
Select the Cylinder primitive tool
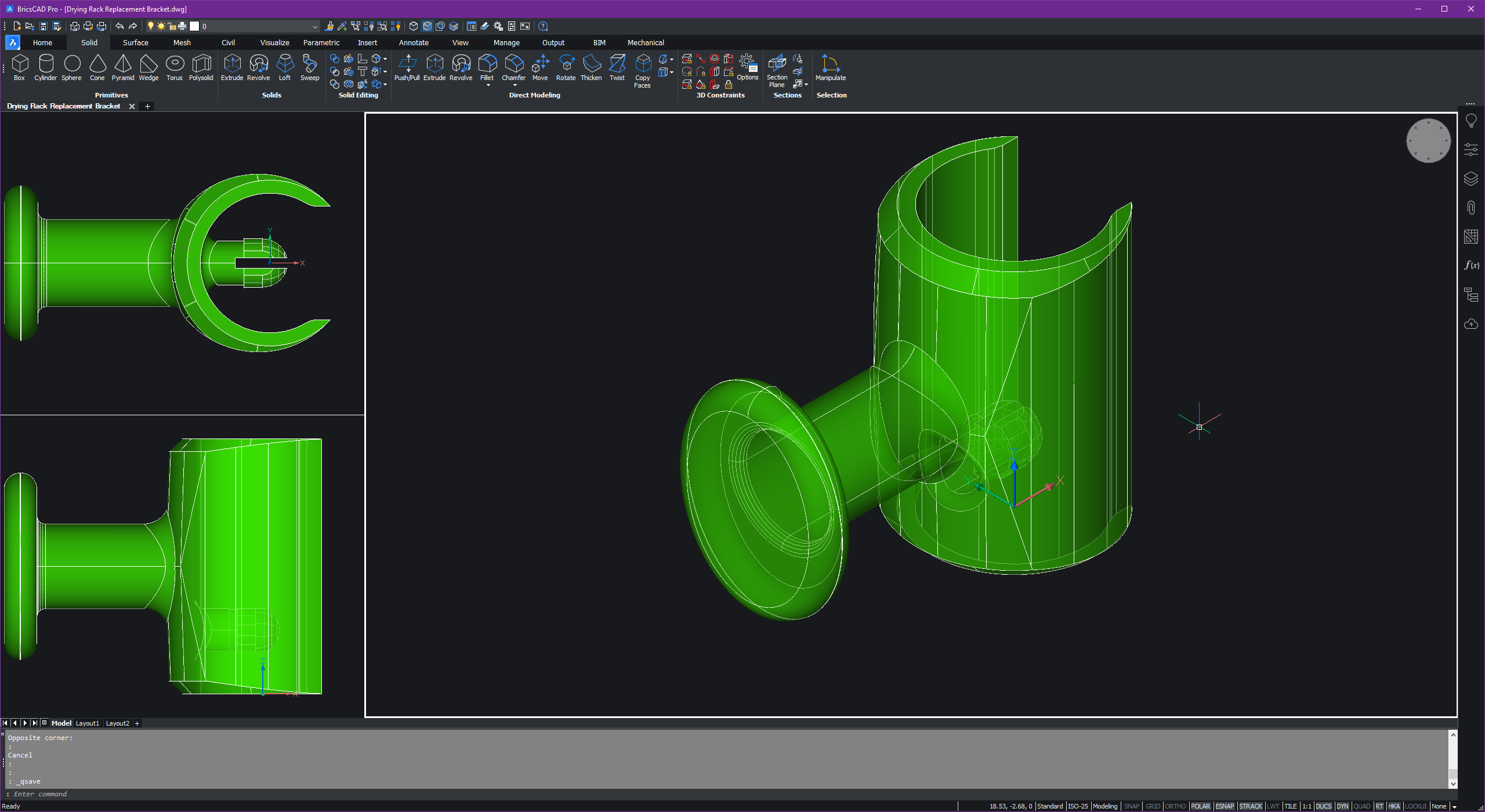point(45,67)
